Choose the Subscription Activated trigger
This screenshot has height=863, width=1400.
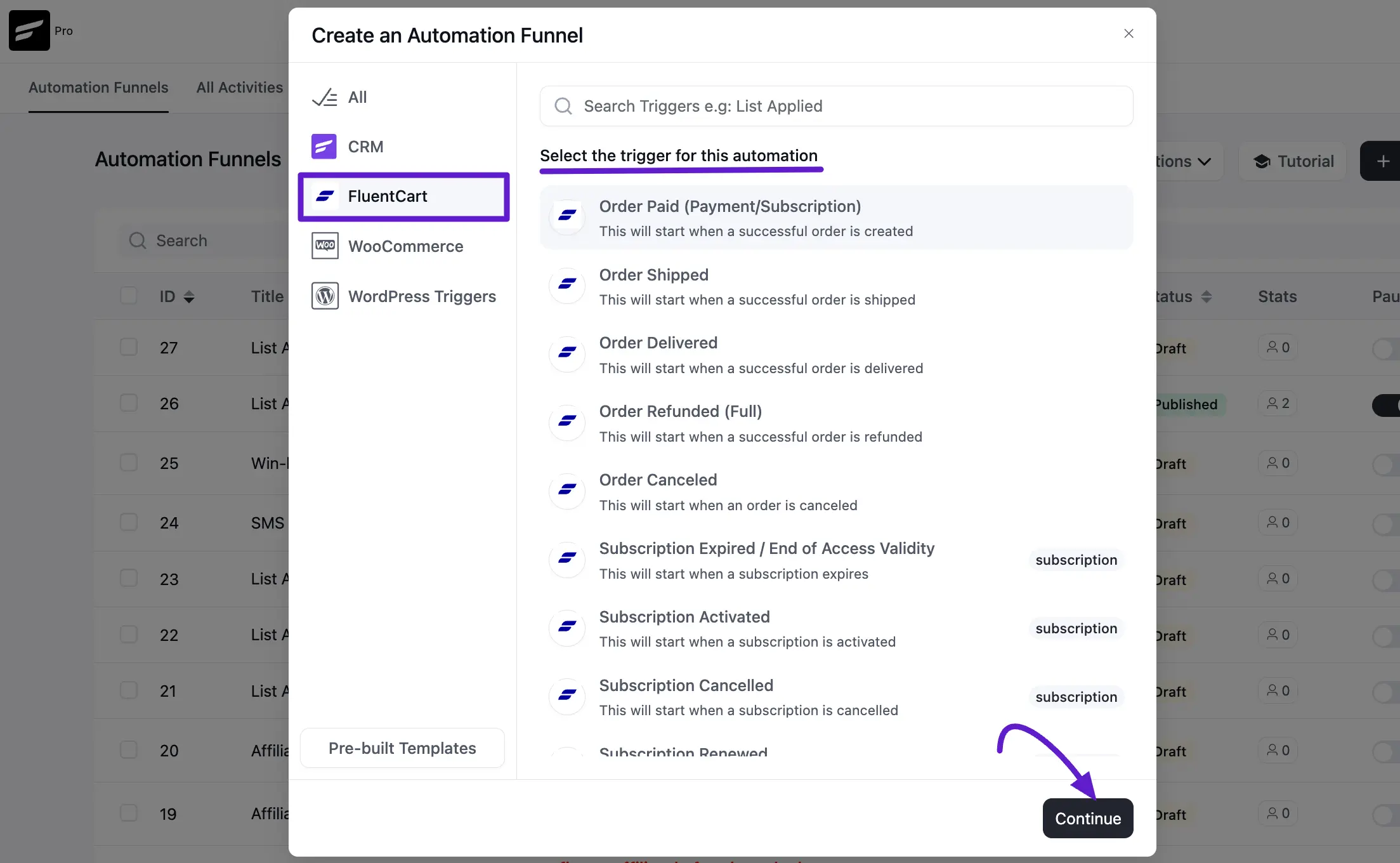836,628
